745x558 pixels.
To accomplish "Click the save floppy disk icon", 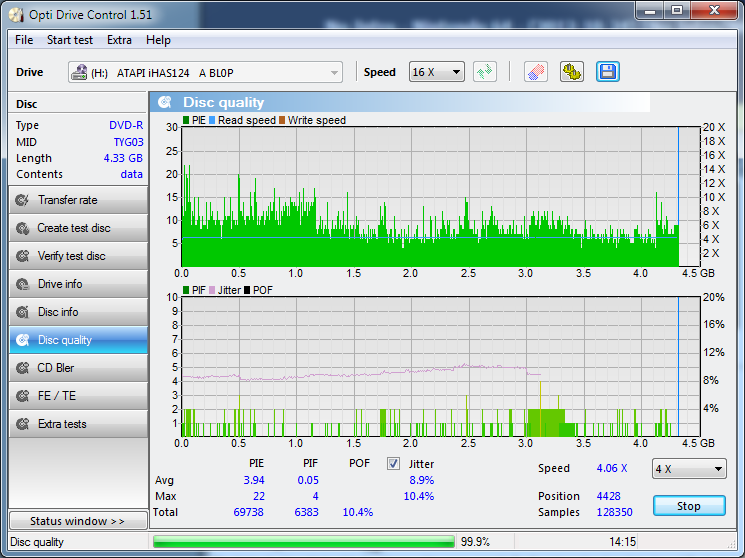I will click(608, 72).
